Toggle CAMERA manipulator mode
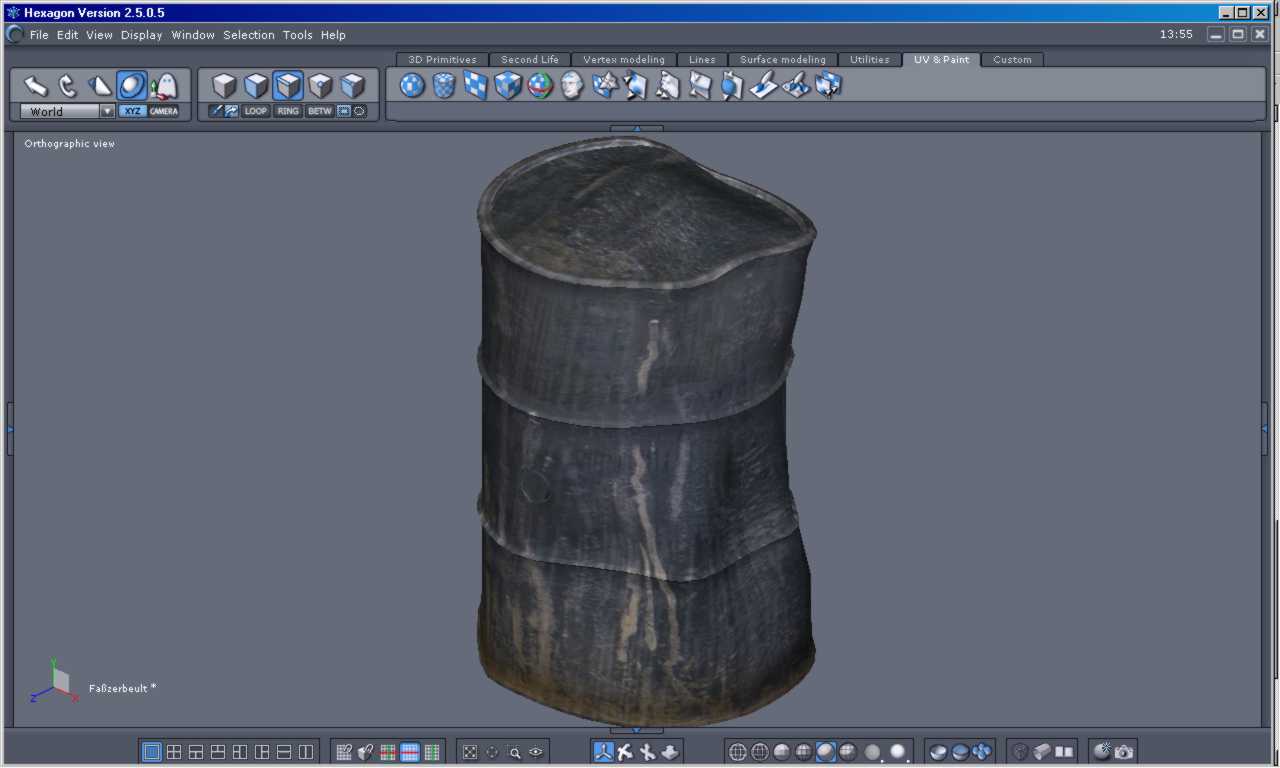 [x=163, y=111]
